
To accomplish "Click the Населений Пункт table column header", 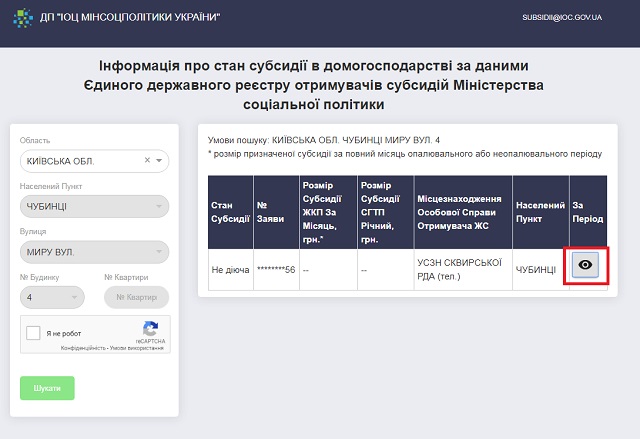I will coord(540,212).
